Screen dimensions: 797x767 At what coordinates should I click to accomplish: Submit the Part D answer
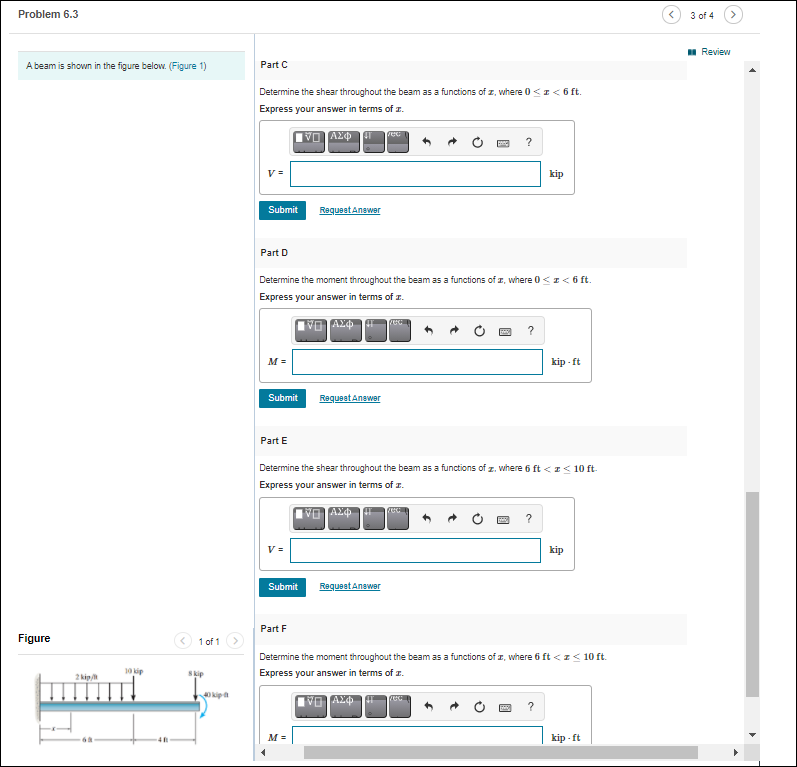tap(282, 398)
